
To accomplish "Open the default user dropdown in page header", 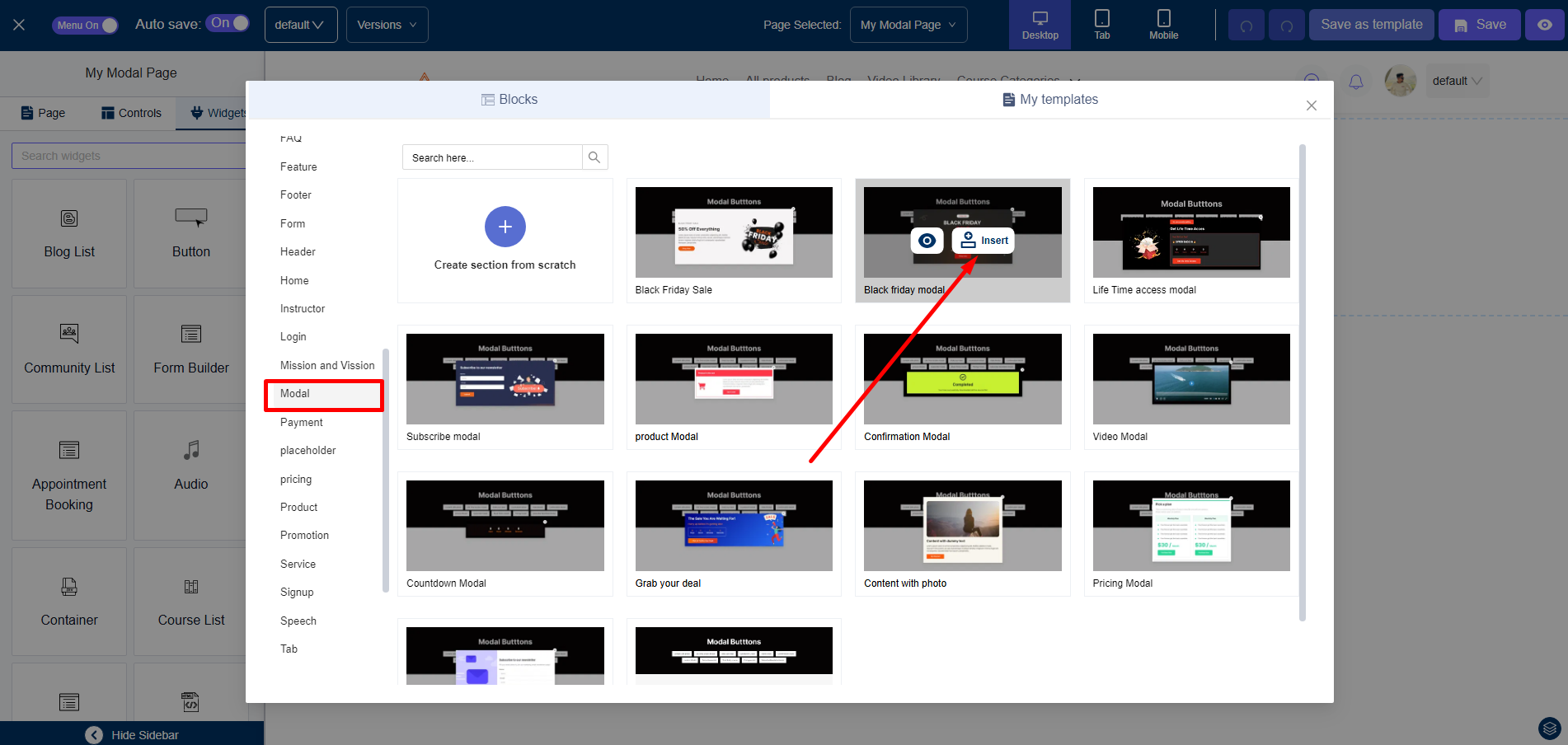I will coord(1457,81).
